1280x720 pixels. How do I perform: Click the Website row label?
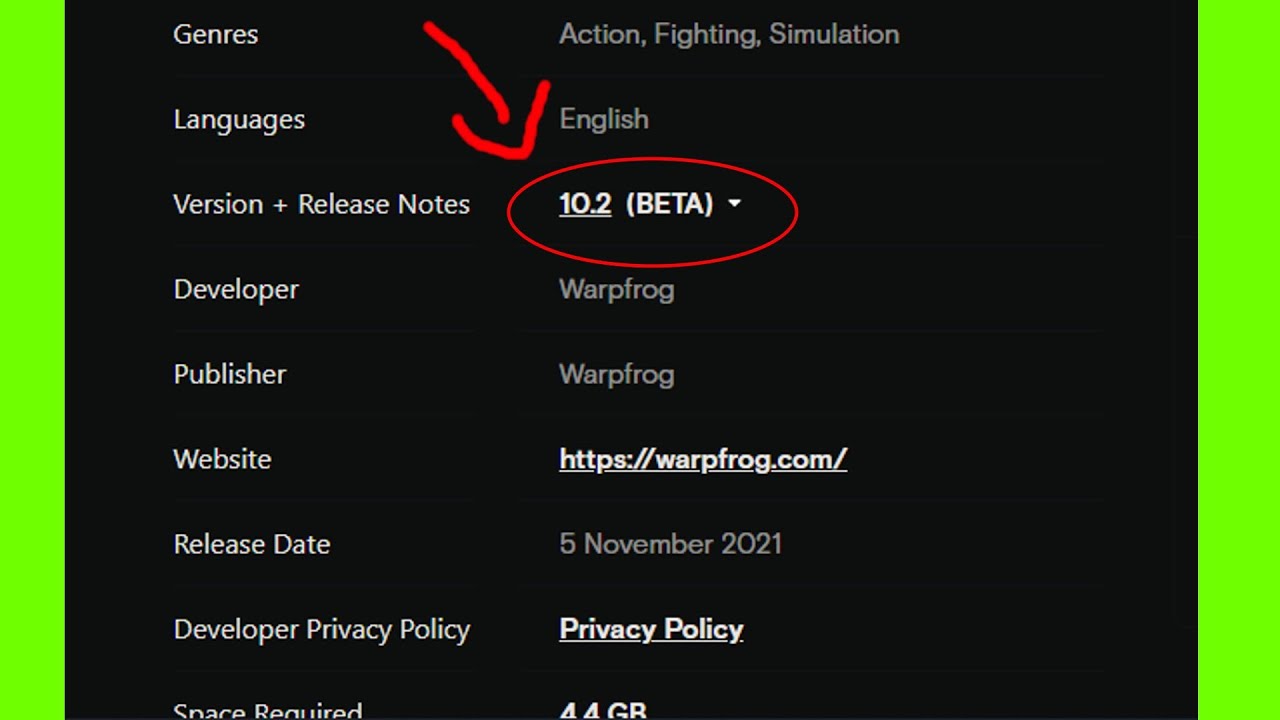click(222, 459)
